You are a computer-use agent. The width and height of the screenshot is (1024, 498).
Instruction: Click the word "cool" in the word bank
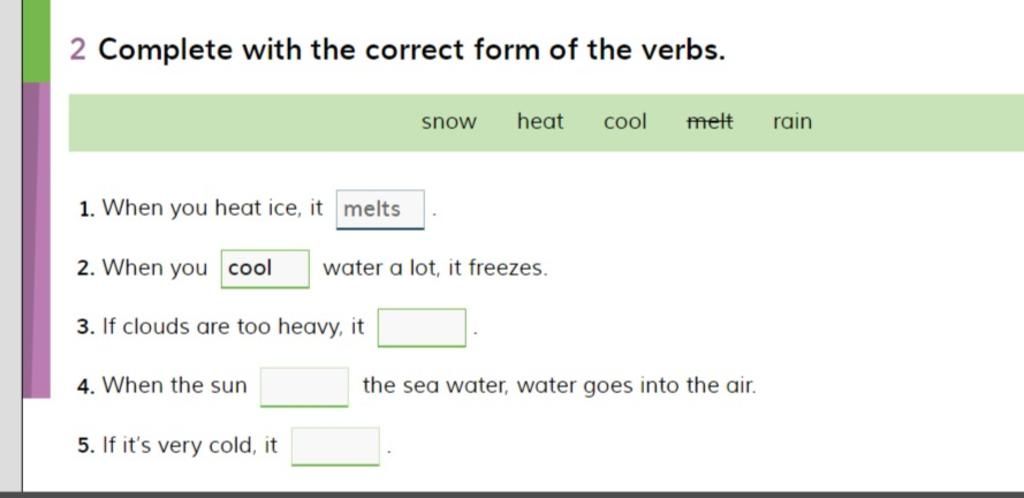tap(625, 122)
